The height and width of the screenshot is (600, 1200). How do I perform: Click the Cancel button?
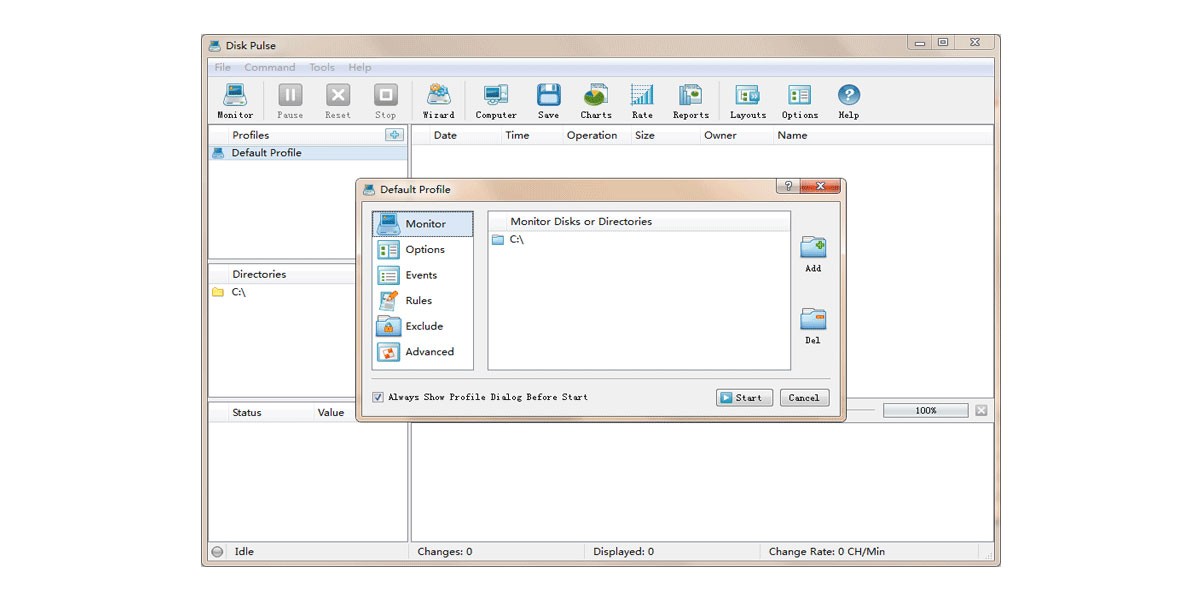coord(804,397)
